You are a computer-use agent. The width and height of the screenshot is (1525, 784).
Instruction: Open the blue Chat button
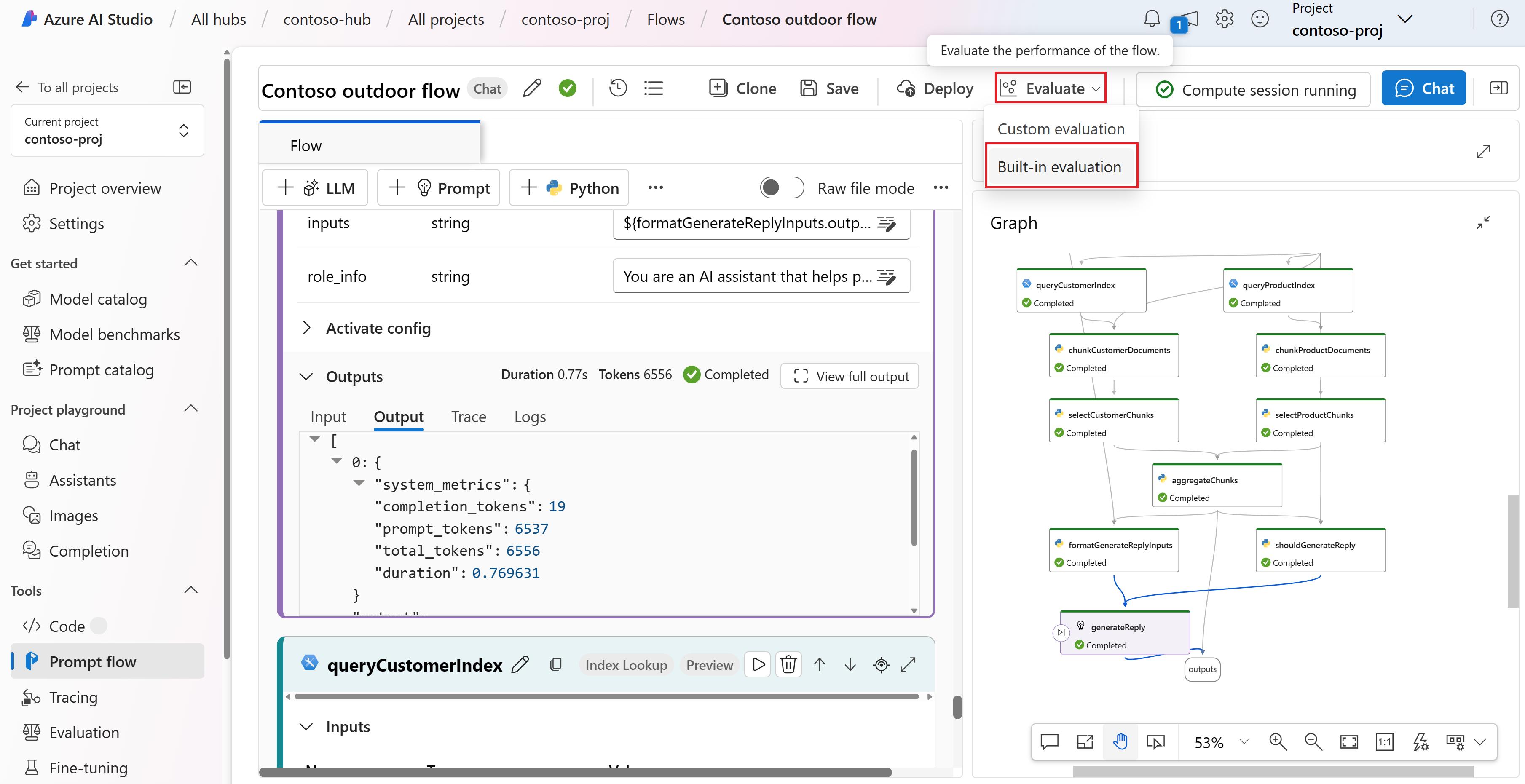point(1423,88)
